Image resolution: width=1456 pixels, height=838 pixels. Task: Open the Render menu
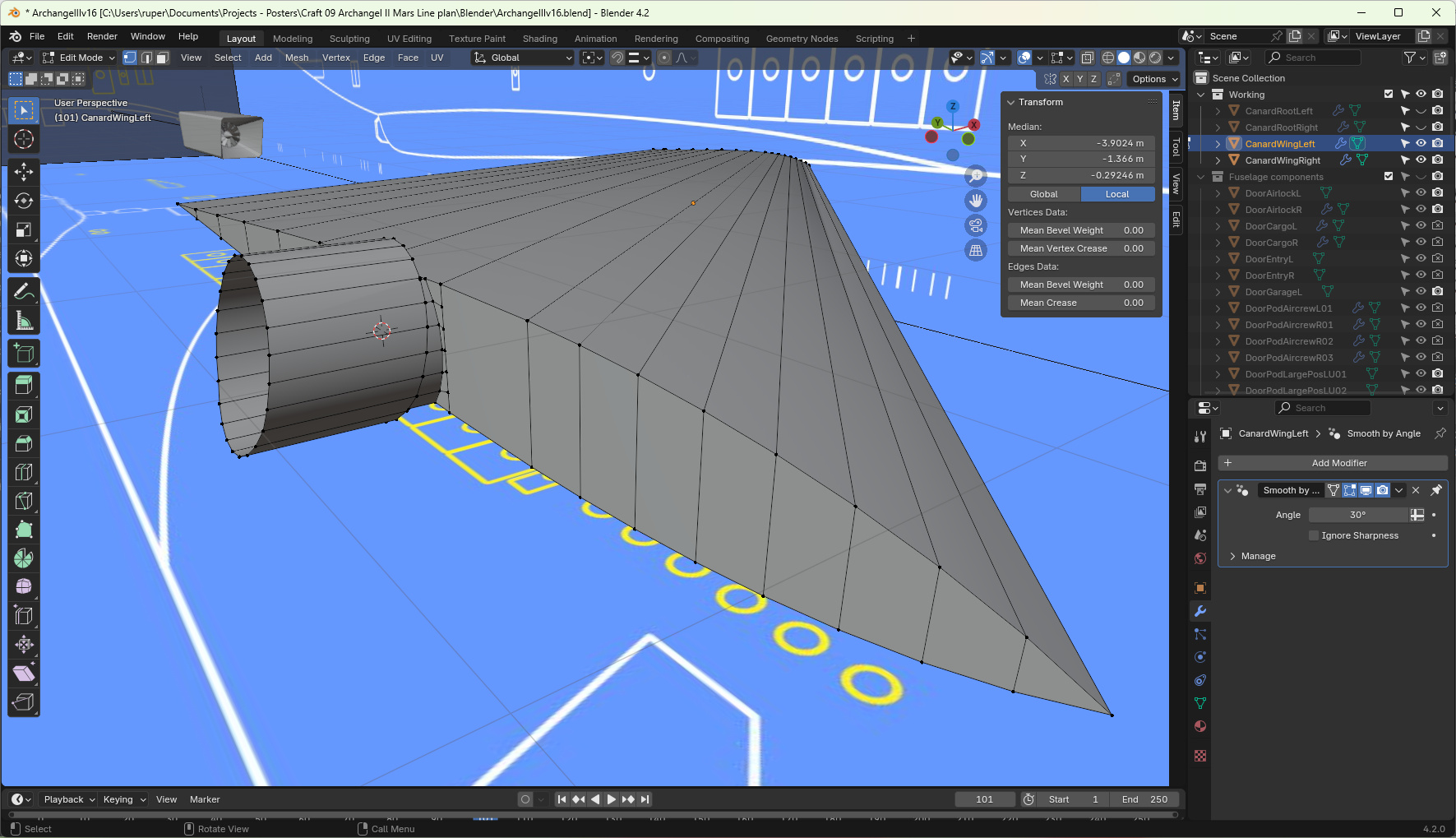coord(102,36)
